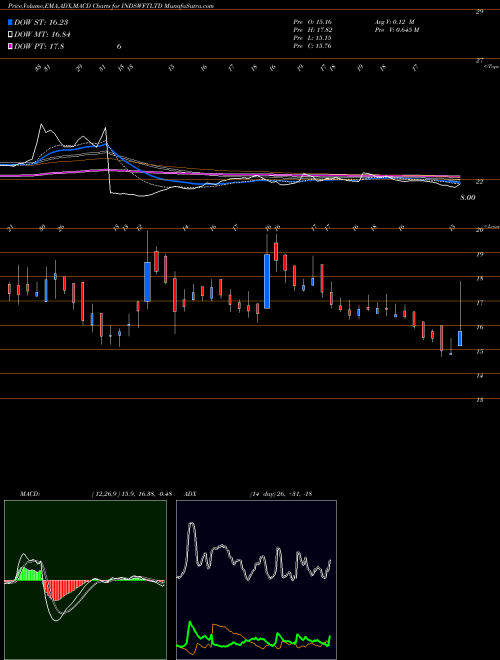Click the 'Pre O: 15.16' open value
The image size is (500, 660).
(x=313, y=22)
